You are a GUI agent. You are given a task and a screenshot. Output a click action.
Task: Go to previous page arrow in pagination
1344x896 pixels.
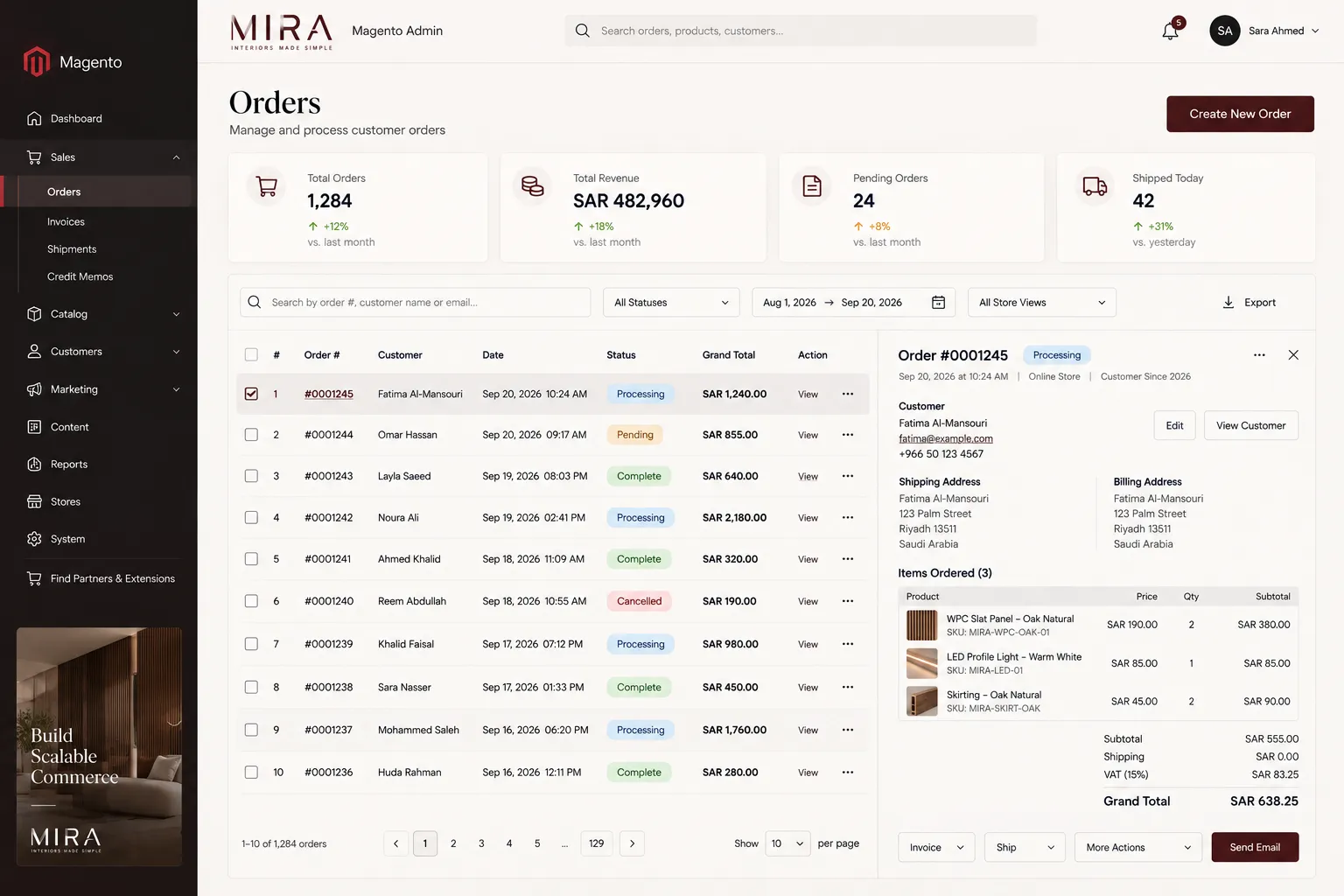coord(395,843)
